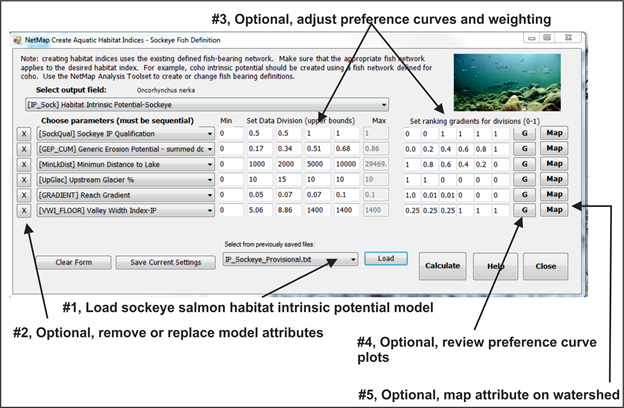Click X beside Generic Erosion Potential row

pos(23,148)
